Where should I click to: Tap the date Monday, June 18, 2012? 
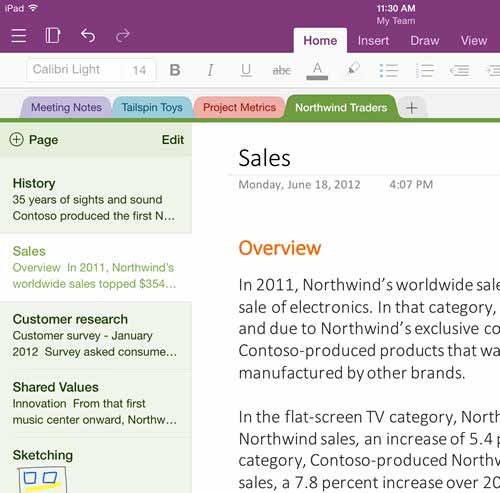299,185
